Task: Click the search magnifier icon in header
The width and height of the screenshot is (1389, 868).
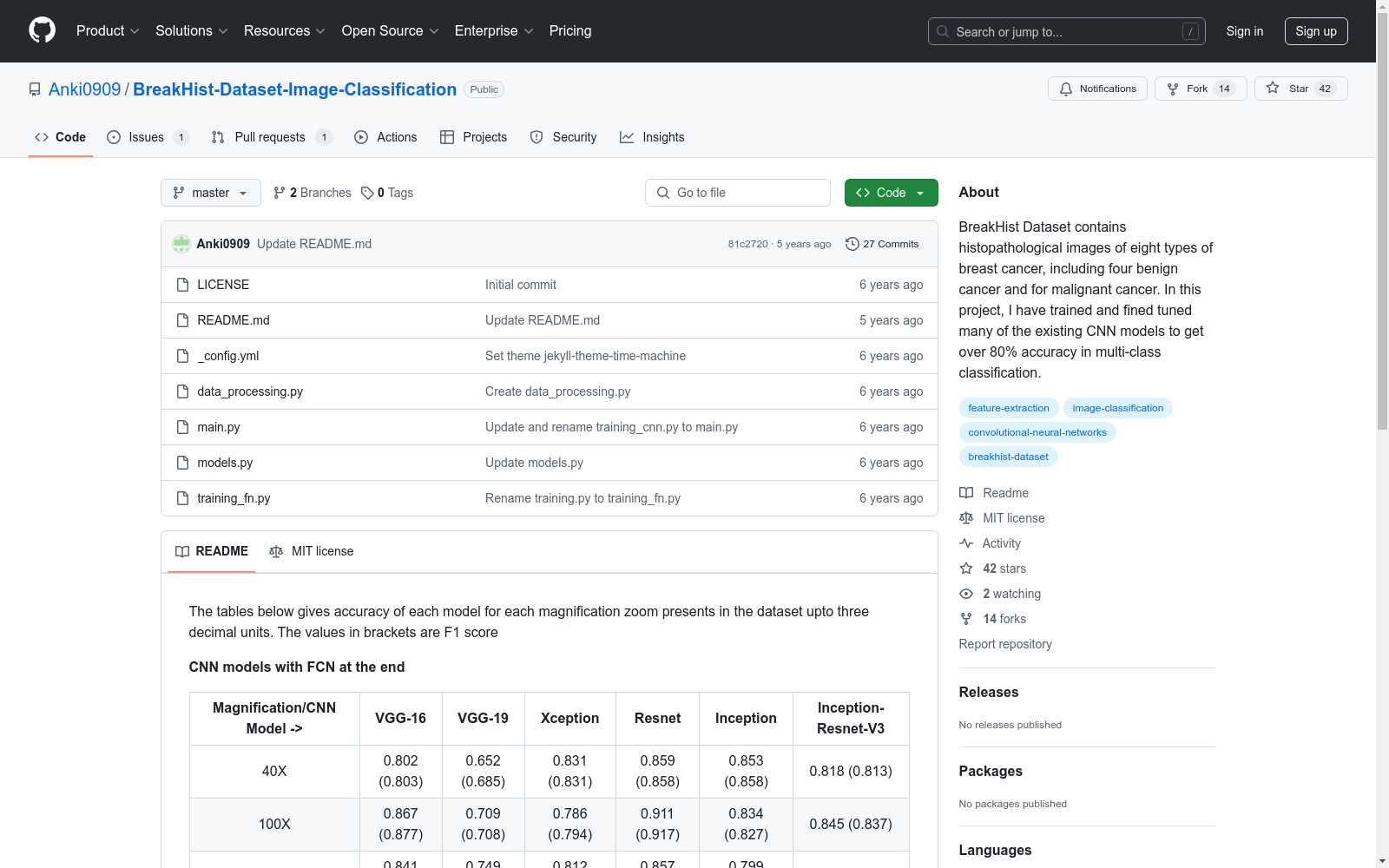Action: (x=943, y=31)
